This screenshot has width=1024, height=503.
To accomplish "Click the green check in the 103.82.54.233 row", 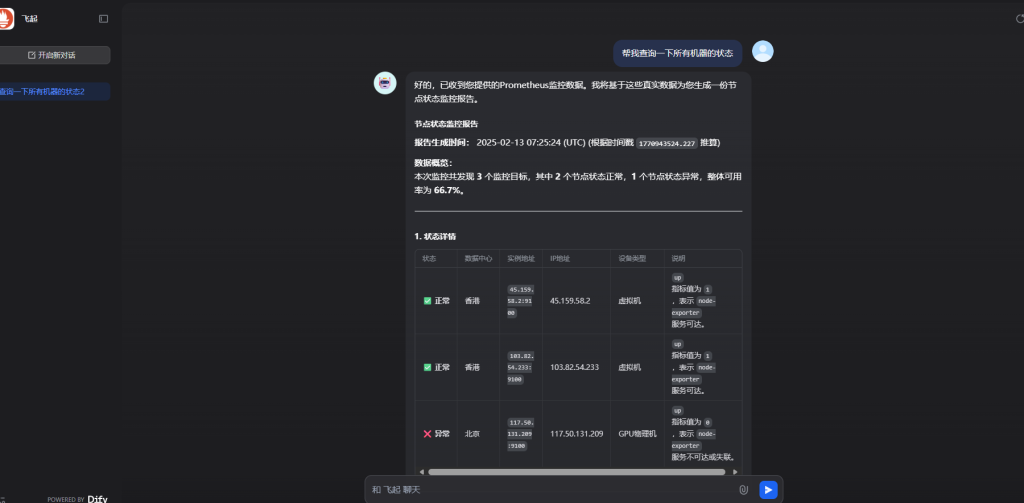I will click(427, 367).
